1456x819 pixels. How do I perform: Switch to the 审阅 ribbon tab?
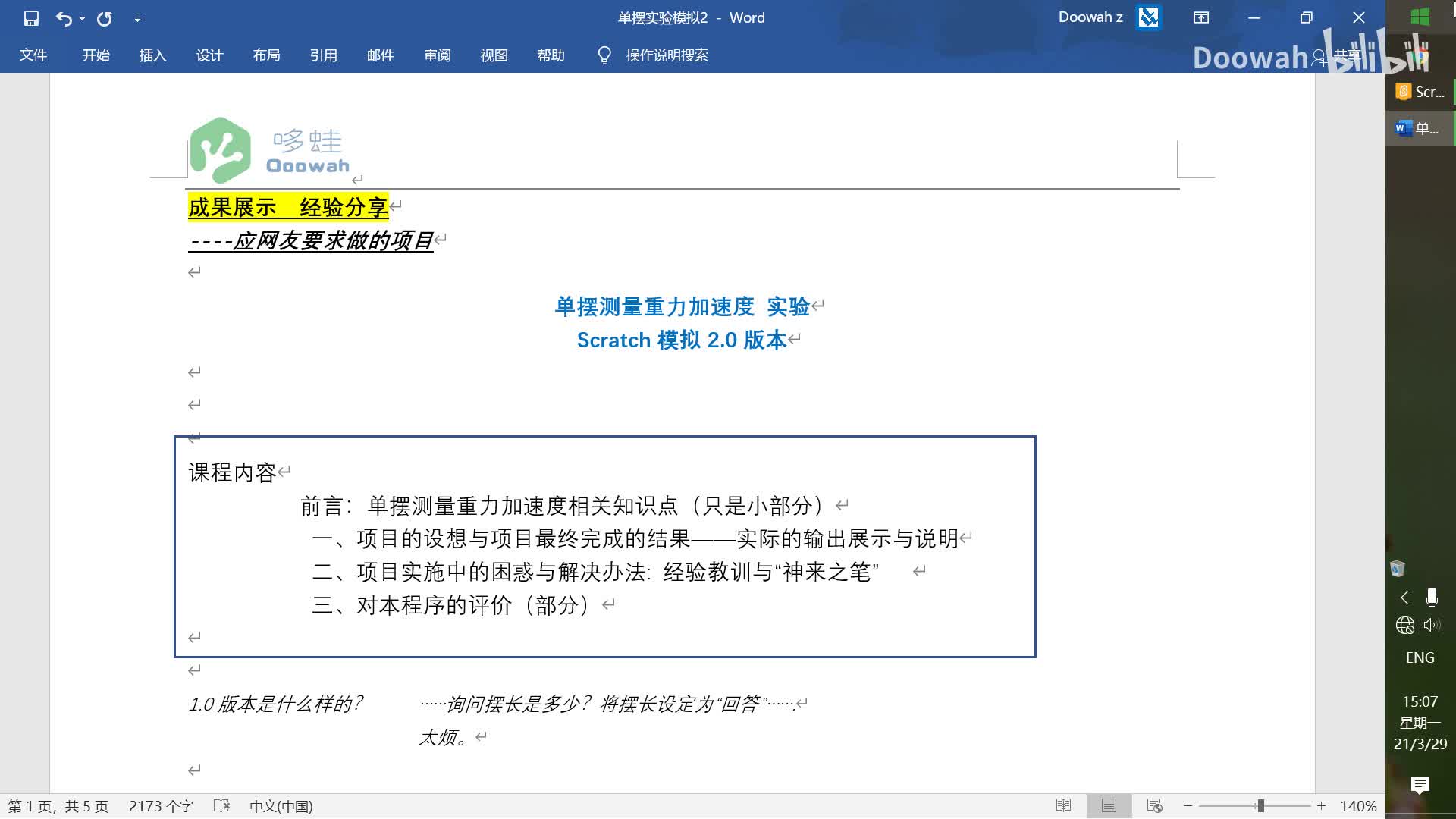[438, 55]
